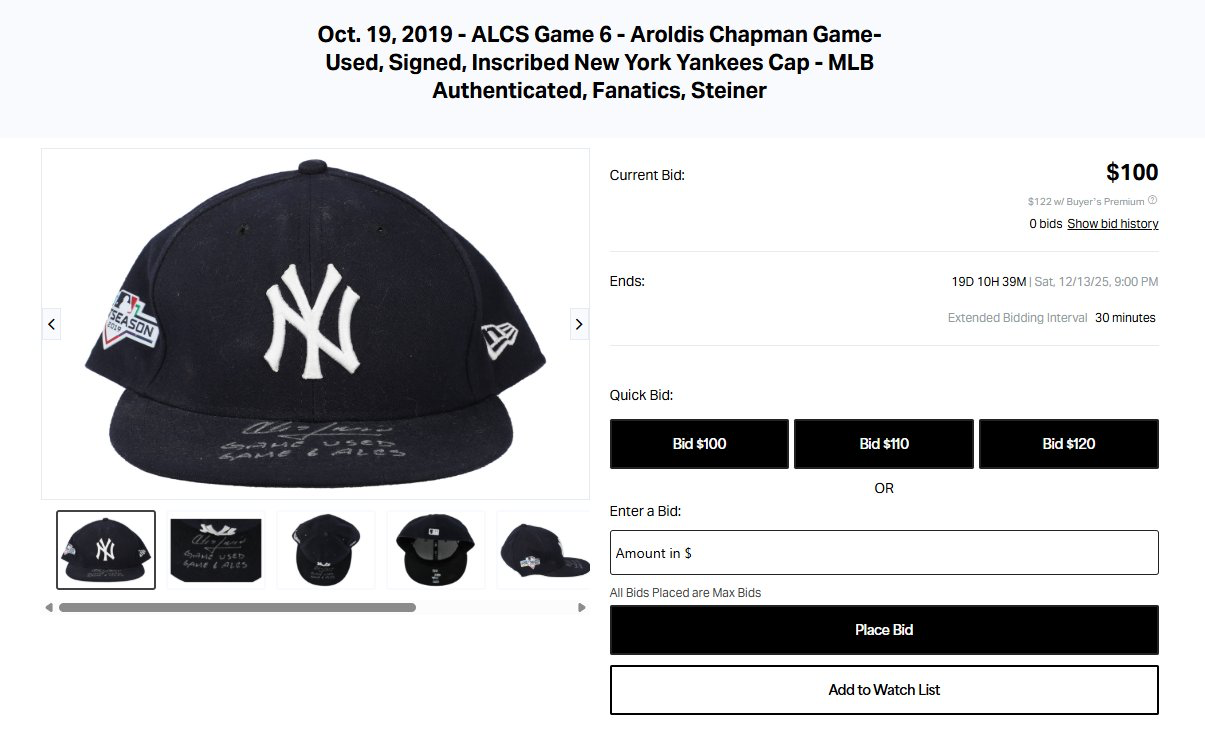Go to the previous cap photo

click(52, 323)
